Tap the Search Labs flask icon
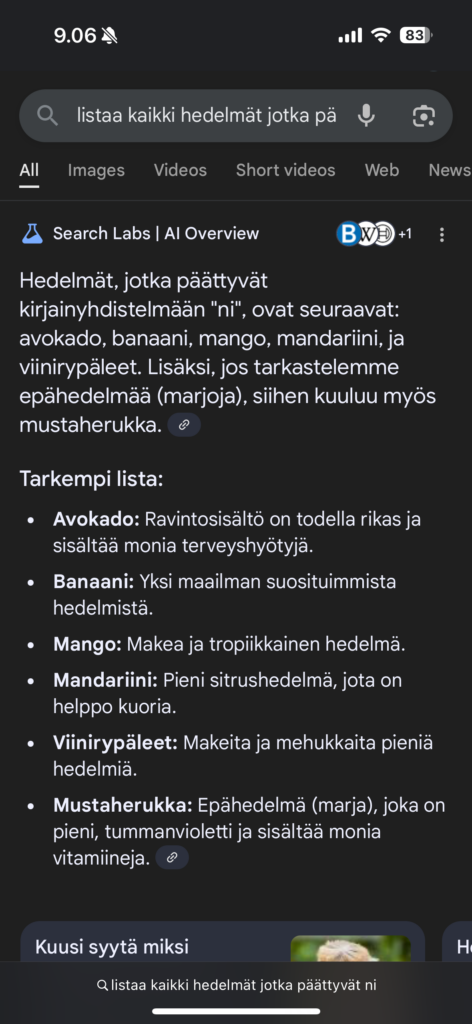This screenshot has width=472, height=1024. (32, 234)
